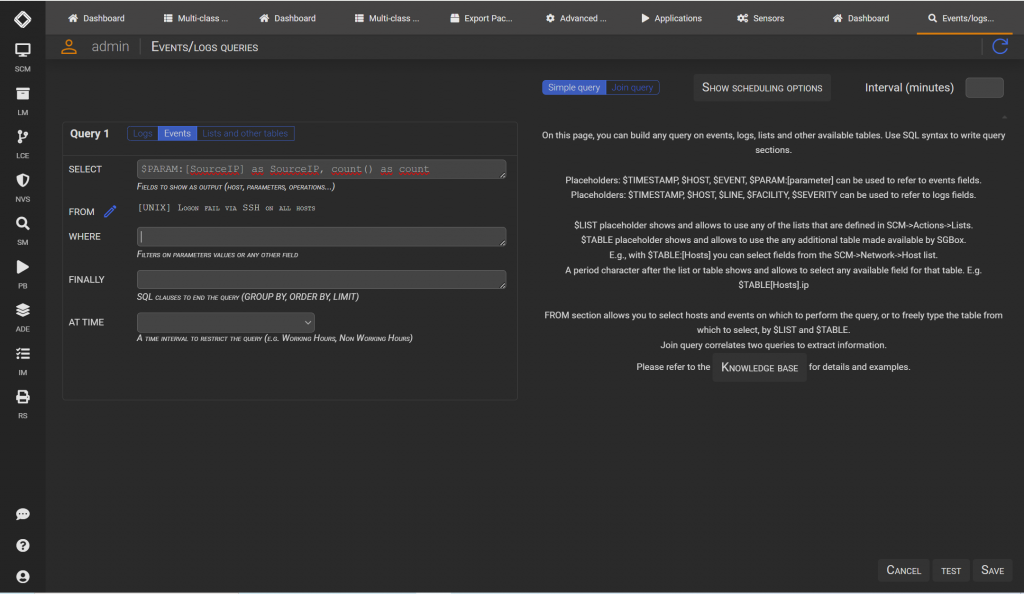1024x594 pixels.
Task: Open the AT TIME dropdown
Action: coord(225,322)
